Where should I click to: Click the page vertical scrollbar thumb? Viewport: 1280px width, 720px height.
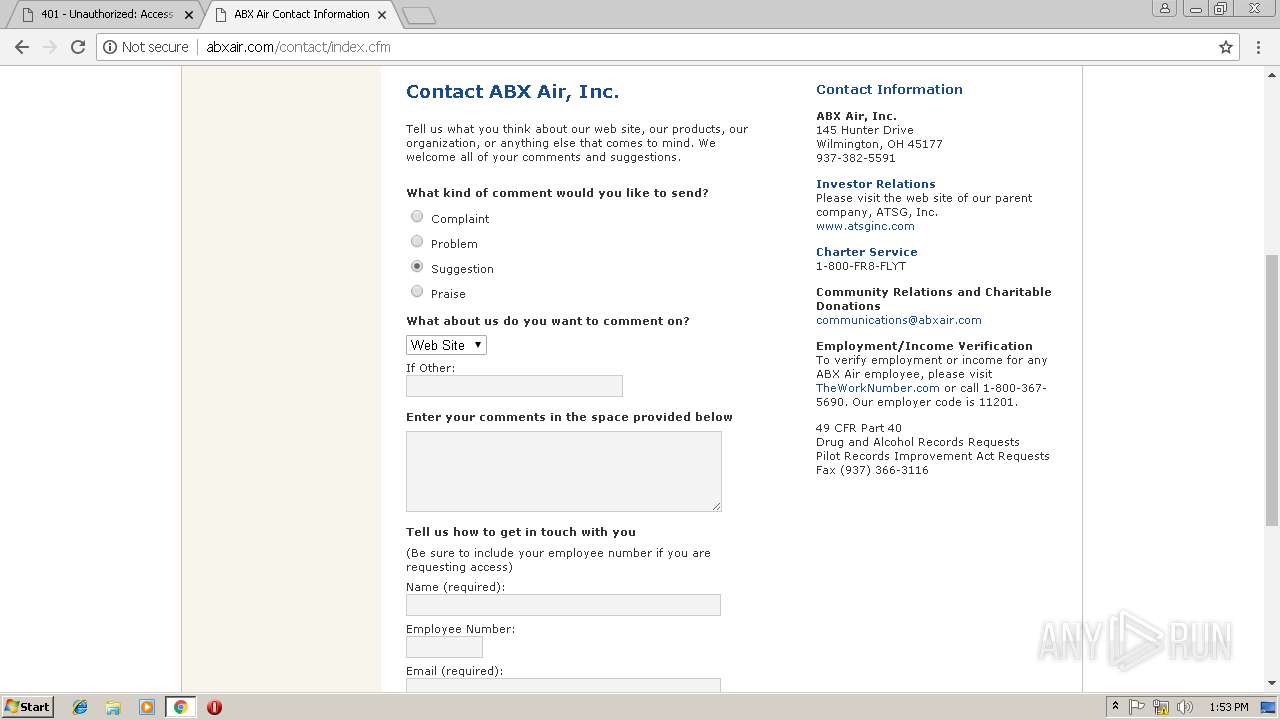tap(1271, 390)
